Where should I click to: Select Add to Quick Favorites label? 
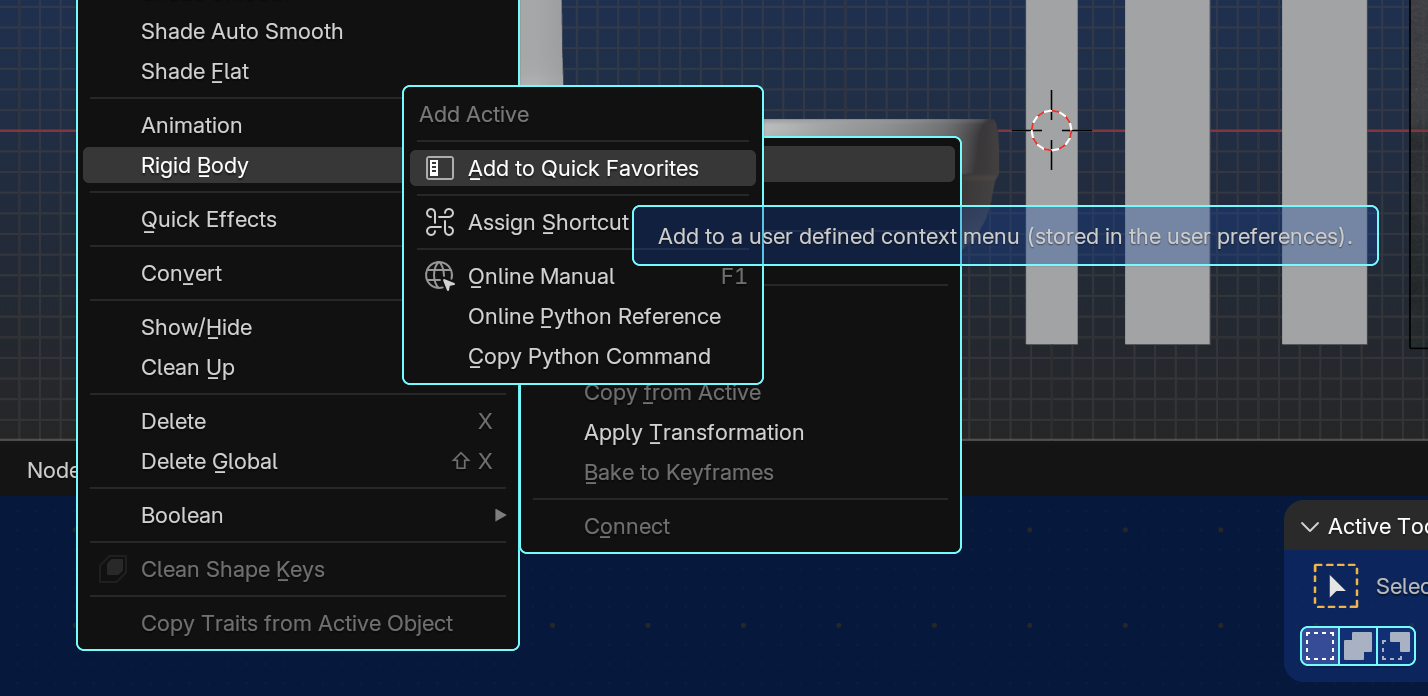(x=583, y=168)
